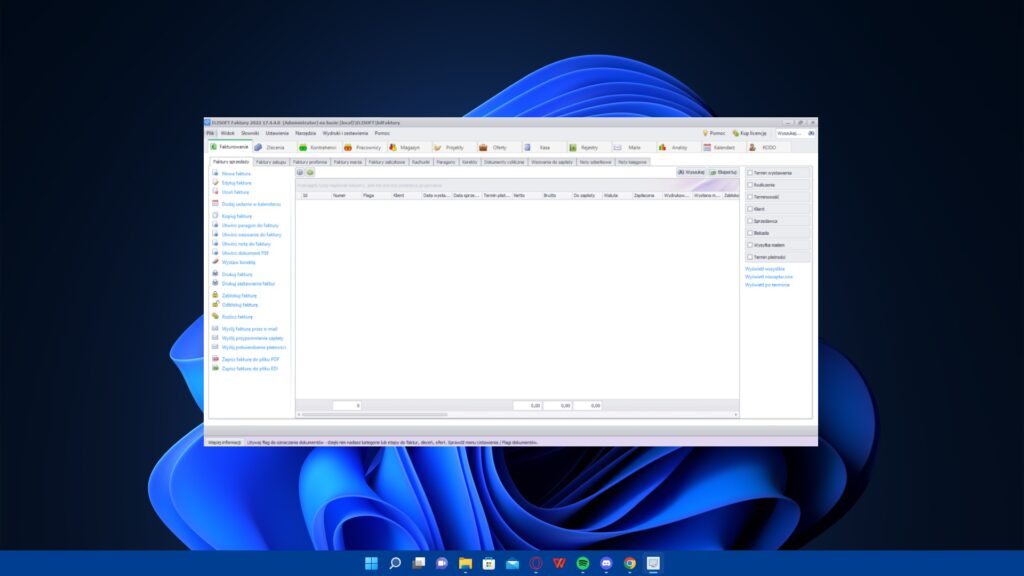Click the Wyświetl wszystkie link
The height and width of the screenshot is (576, 1024).
coord(765,269)
